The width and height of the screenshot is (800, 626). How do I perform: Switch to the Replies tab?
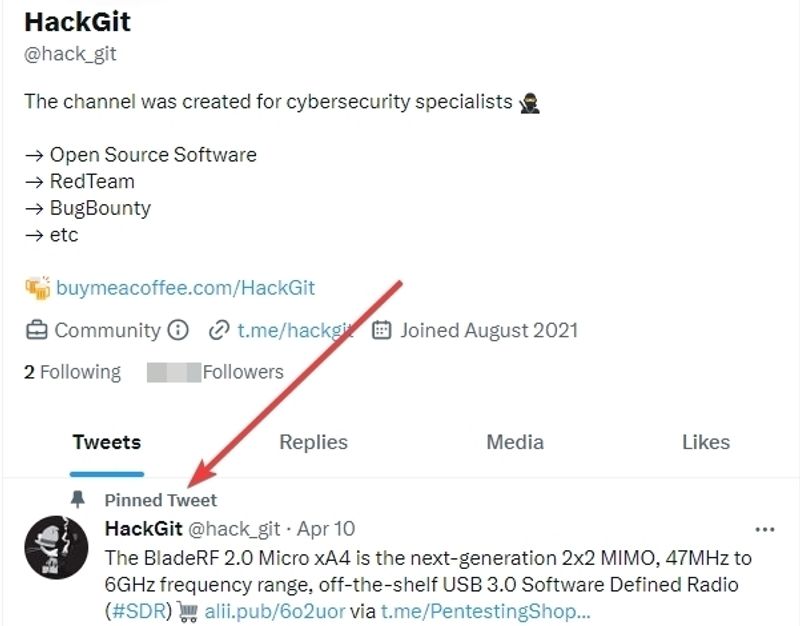(x=313, y=442)
